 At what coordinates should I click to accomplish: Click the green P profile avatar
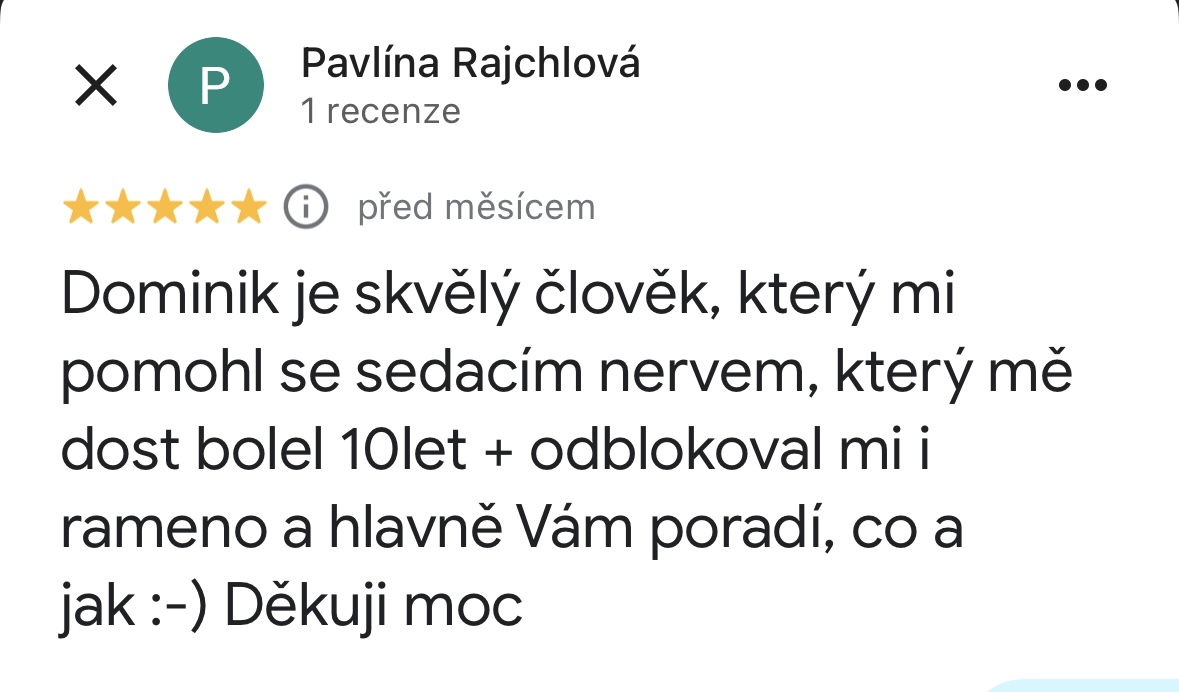(x=216, y=86)
